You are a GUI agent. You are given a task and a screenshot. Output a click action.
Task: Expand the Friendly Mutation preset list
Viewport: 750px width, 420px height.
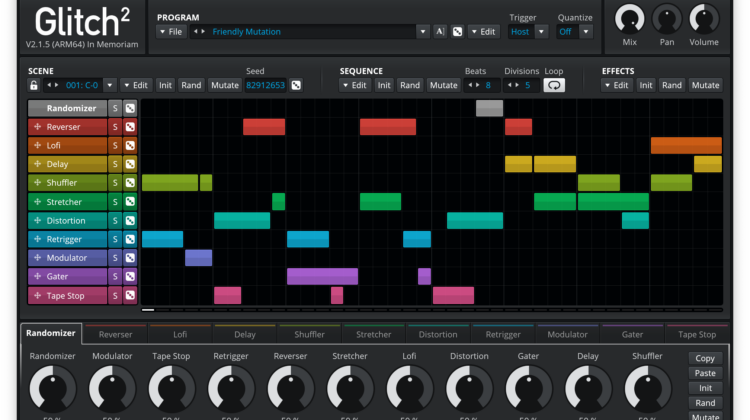coord(423,32)
